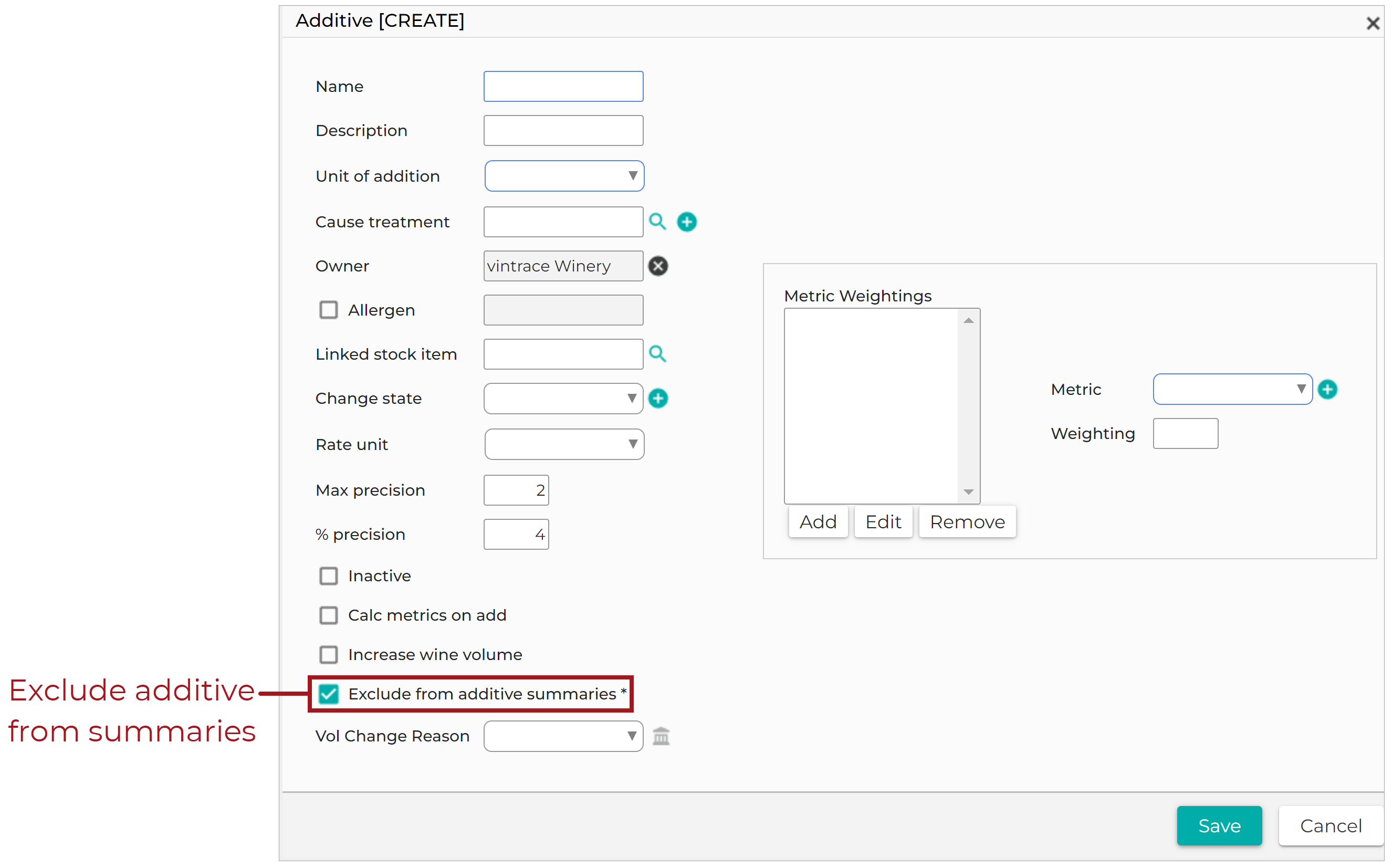Clear the Owner field with the X icon
Screen dimensions: 1393x868
[658, 266]
